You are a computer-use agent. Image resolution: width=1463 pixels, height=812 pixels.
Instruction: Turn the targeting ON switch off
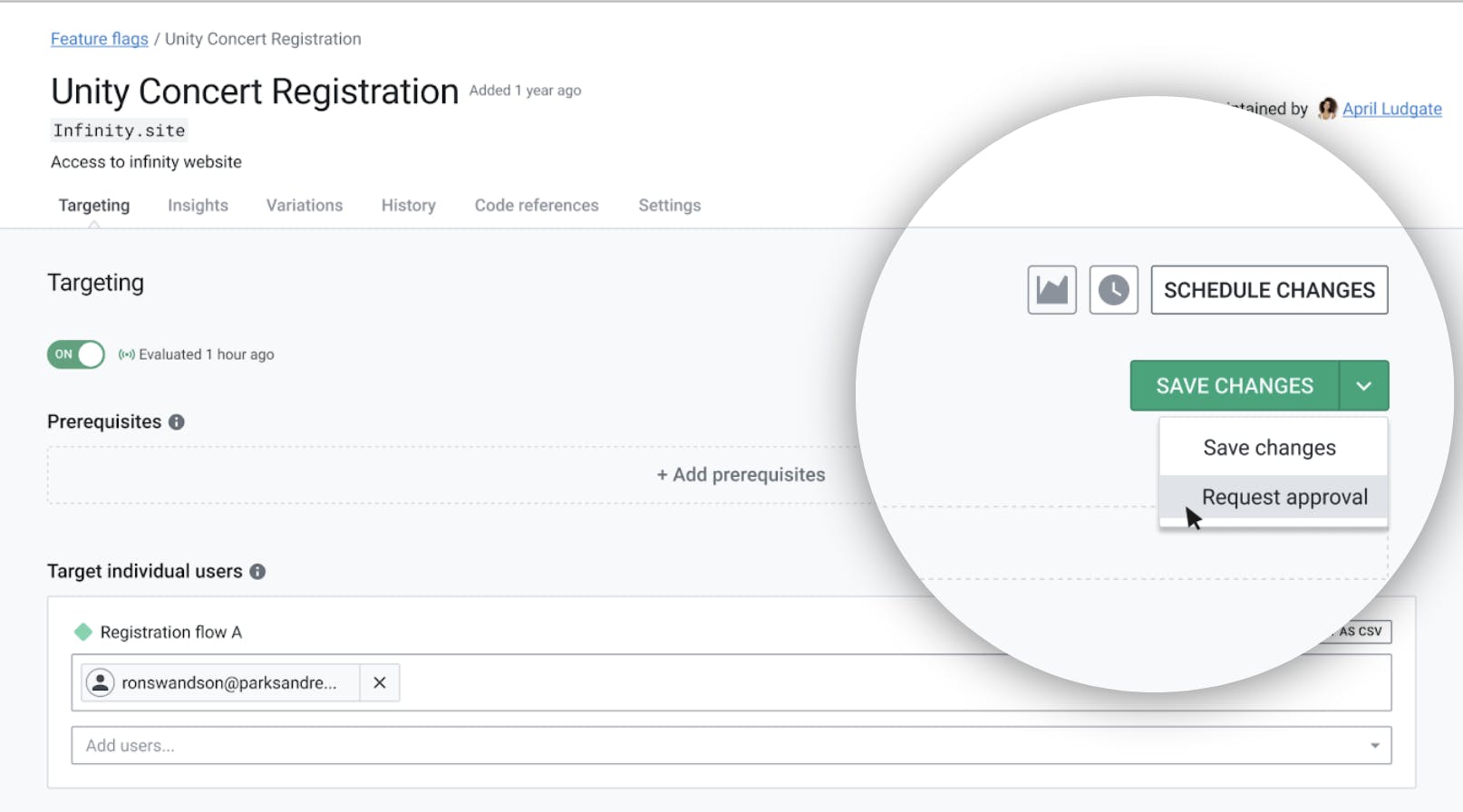(x=76, y=354)
